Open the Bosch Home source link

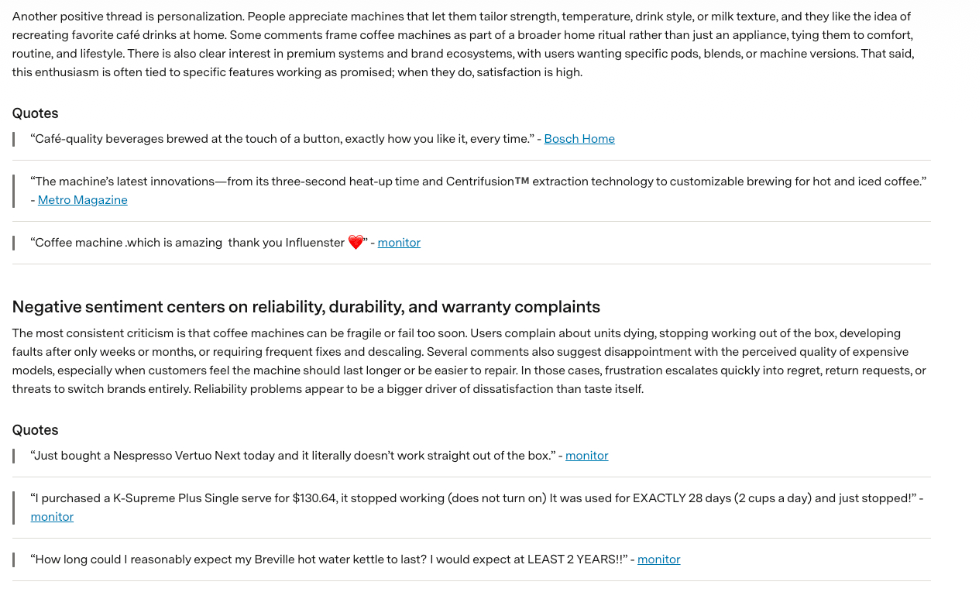[579, 139]
